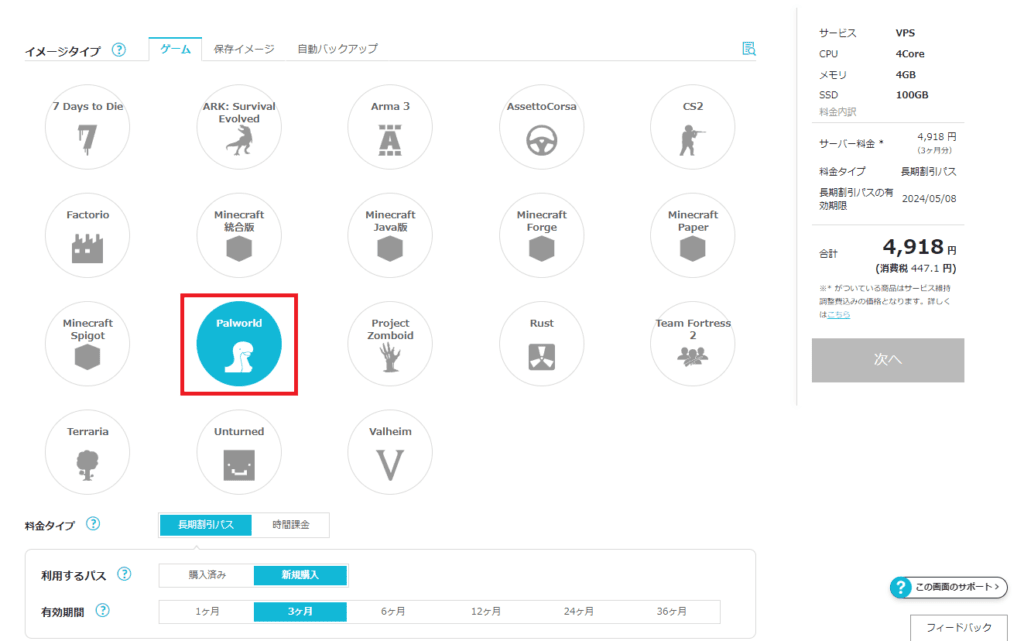Choose the Minecraft Java版 image
1024x641 pixels.
click(x=390, y=235)
